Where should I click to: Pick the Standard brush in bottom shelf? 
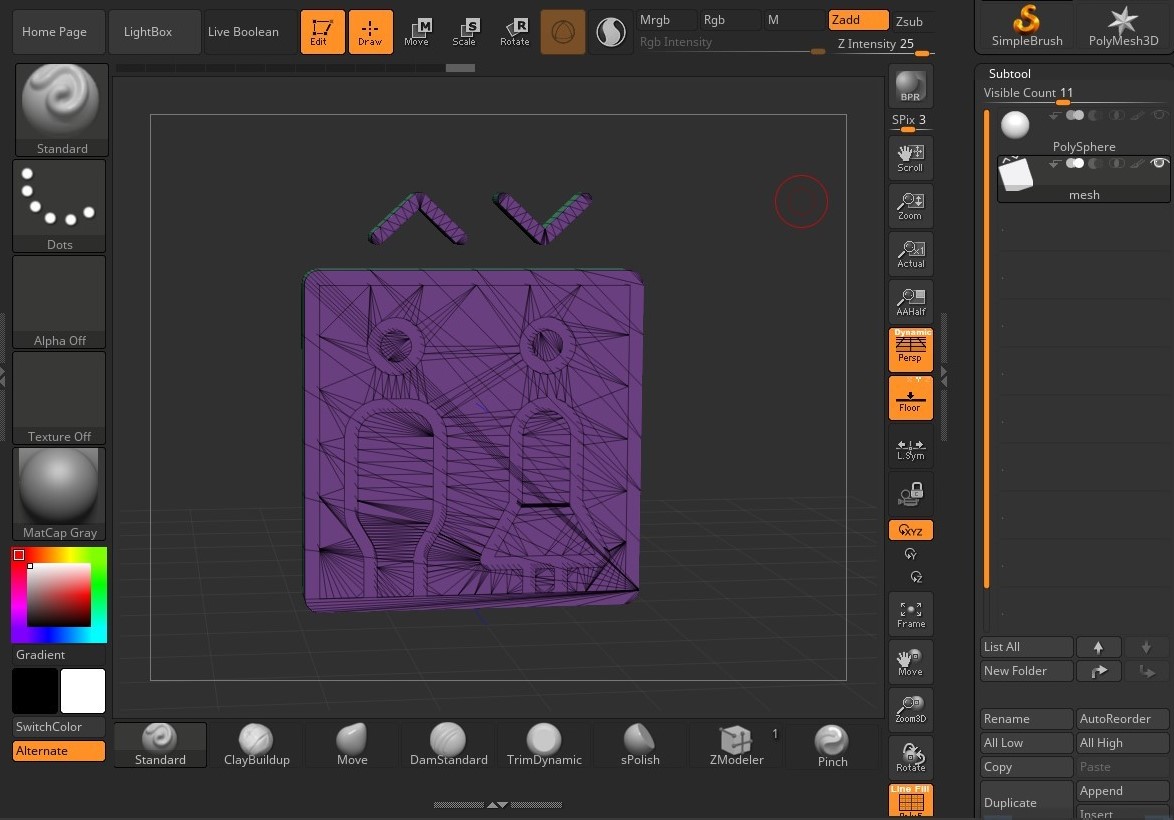click(160, 745)
